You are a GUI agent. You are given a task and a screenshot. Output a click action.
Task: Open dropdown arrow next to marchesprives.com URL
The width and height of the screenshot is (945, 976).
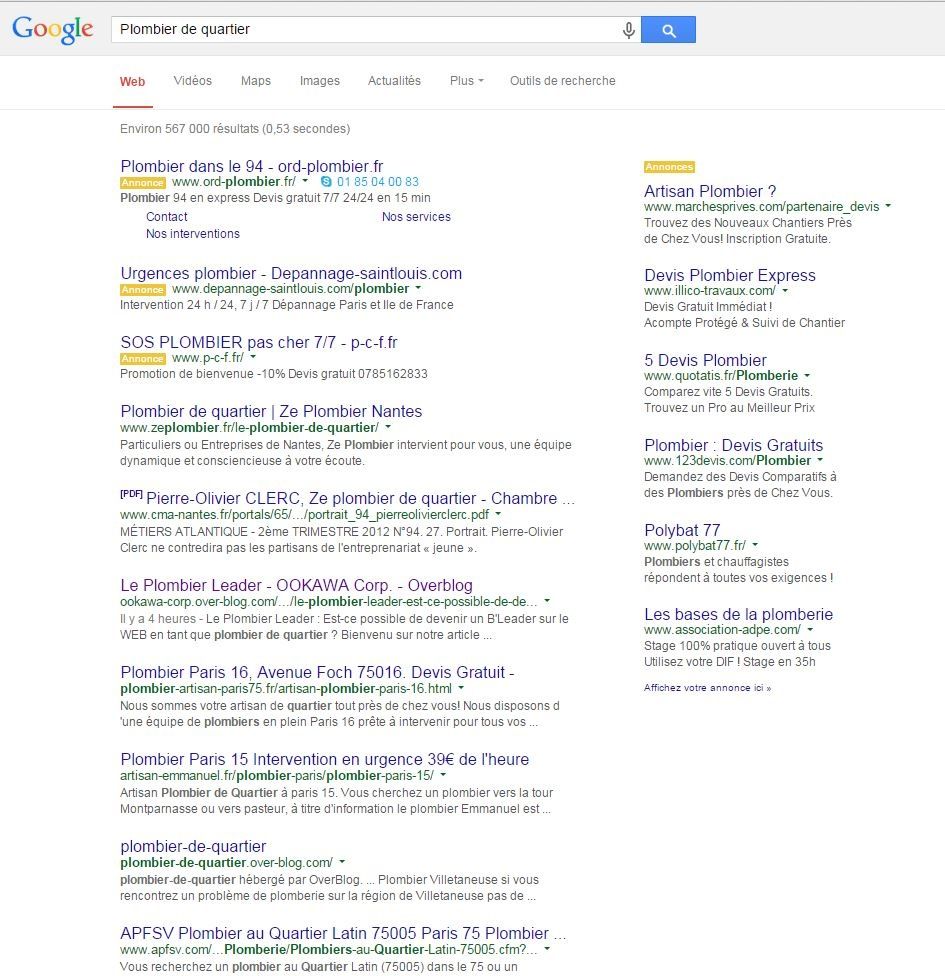pos(888,205)
